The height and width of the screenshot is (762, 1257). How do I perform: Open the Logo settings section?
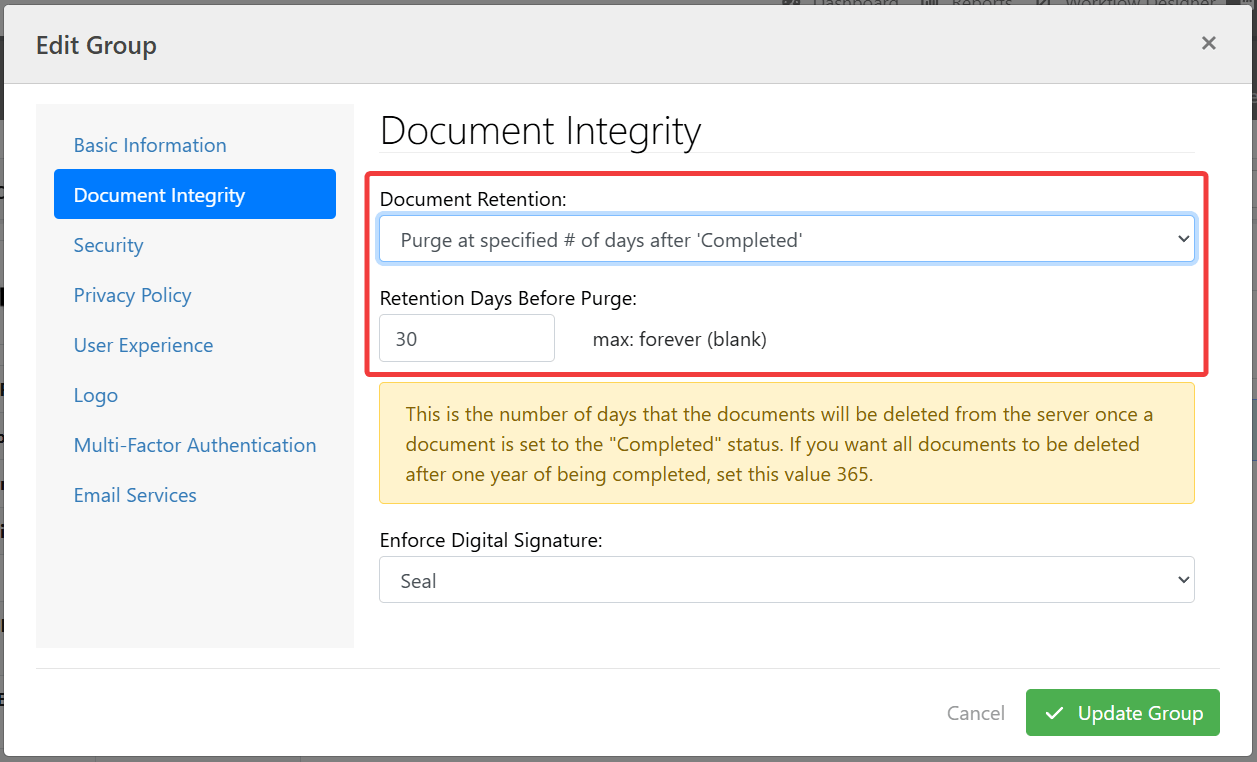[x=96, y=395]
